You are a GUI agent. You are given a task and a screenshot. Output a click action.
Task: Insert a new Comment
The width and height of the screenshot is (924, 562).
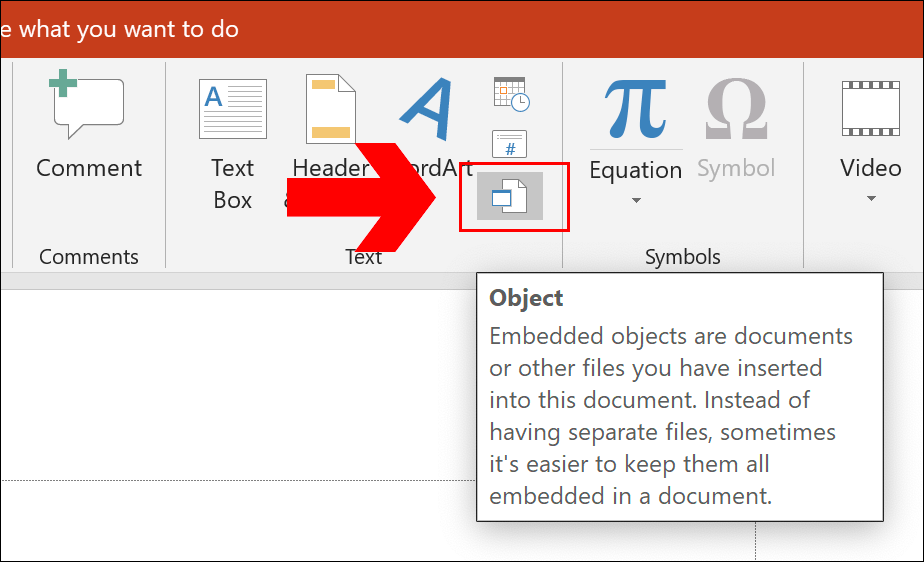pos(88,124)
